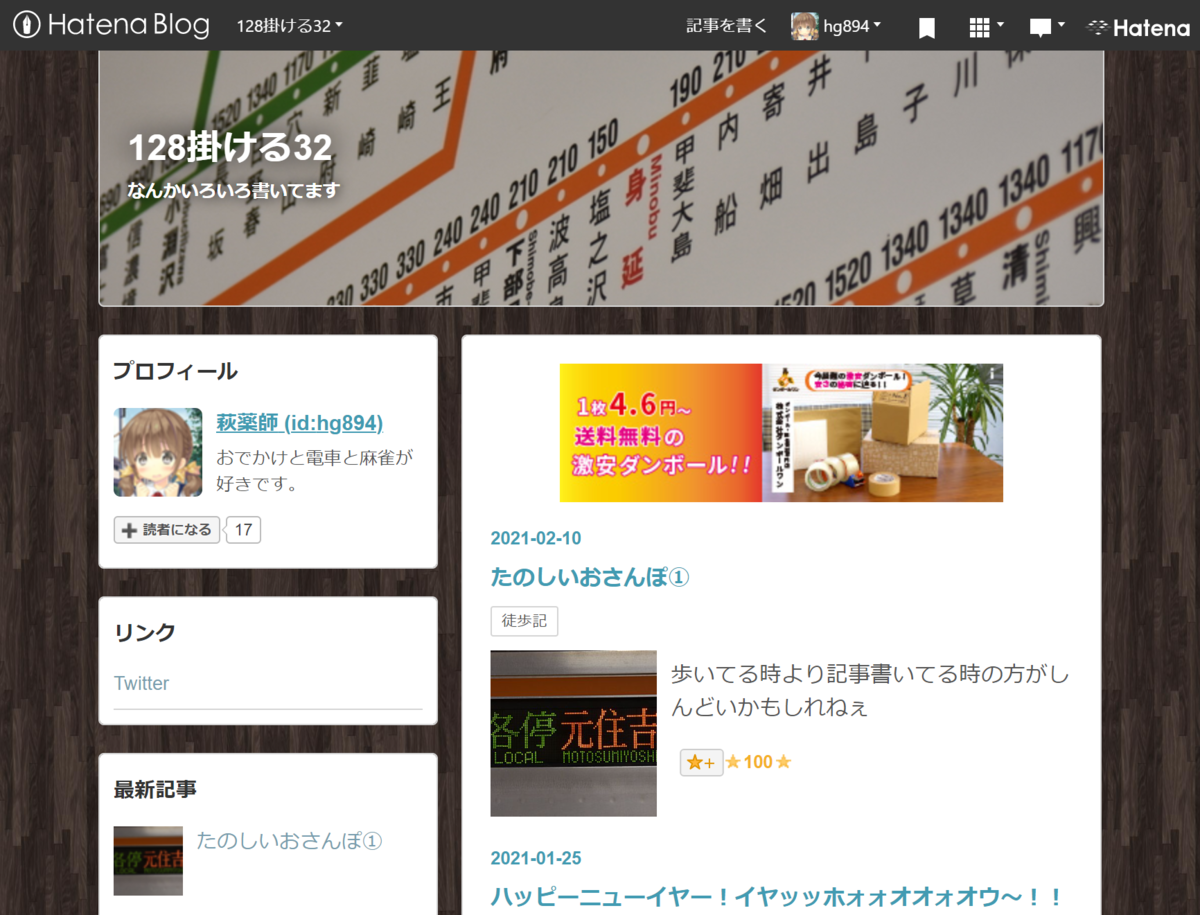Add a star with the ★+ button
Image resolution: width=1200 pixels, height=915 pixels.
701,762
